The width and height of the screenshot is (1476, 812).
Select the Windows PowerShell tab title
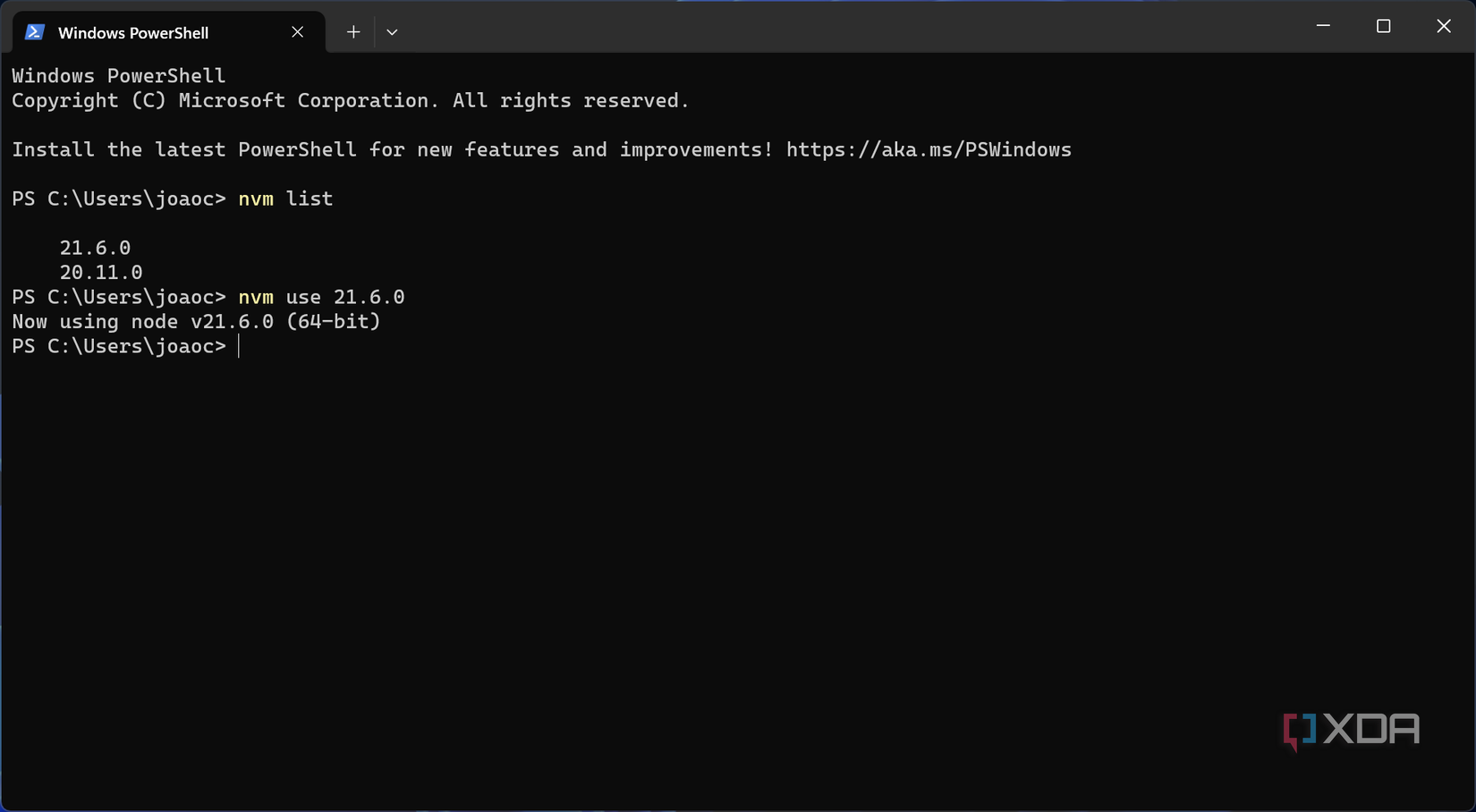tap(133, 33)
